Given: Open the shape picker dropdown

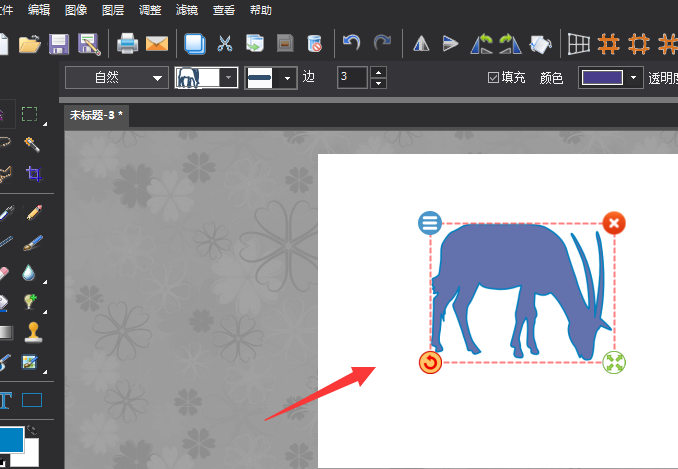Looking at the screenshot, I should point(207,78).
